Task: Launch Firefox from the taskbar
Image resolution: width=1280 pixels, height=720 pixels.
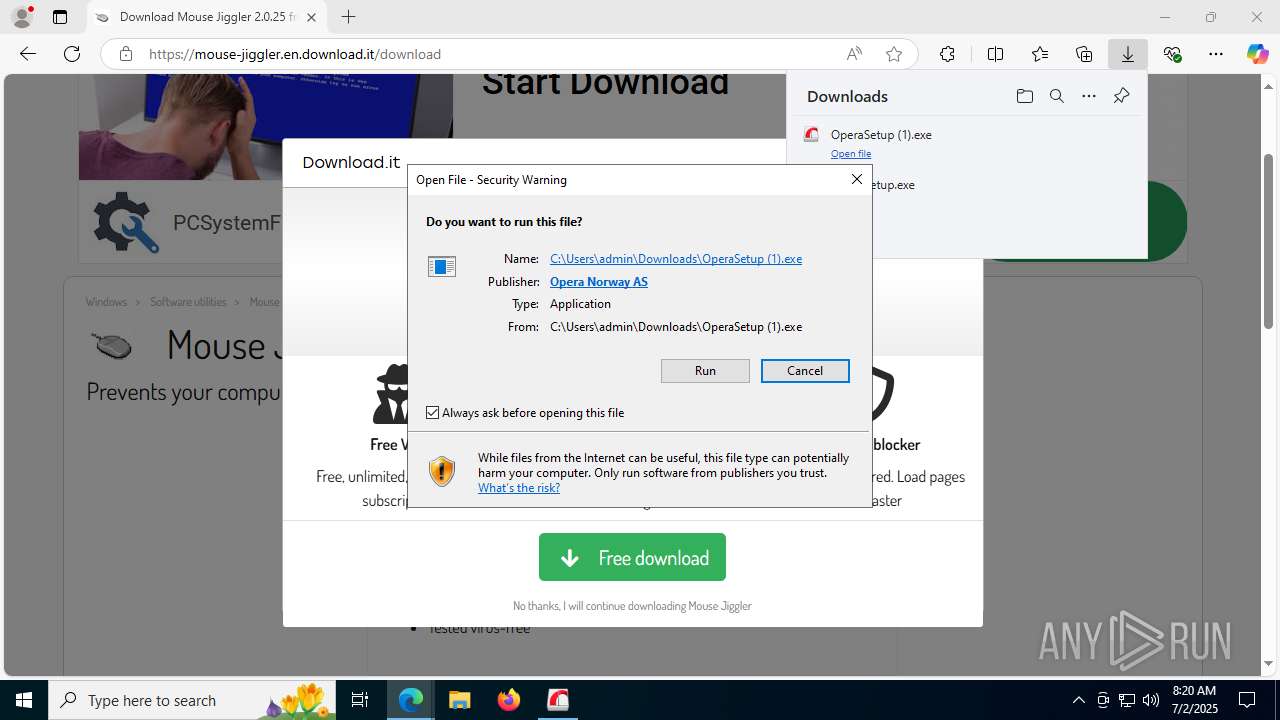Action: 508,700
